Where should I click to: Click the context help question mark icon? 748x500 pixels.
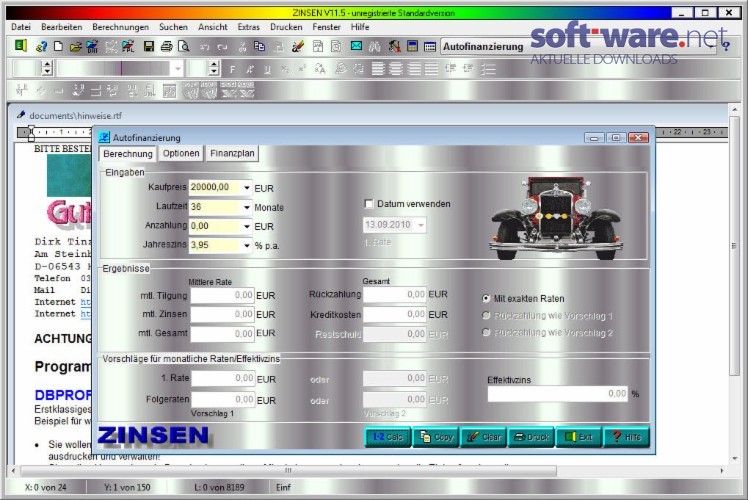42,46
